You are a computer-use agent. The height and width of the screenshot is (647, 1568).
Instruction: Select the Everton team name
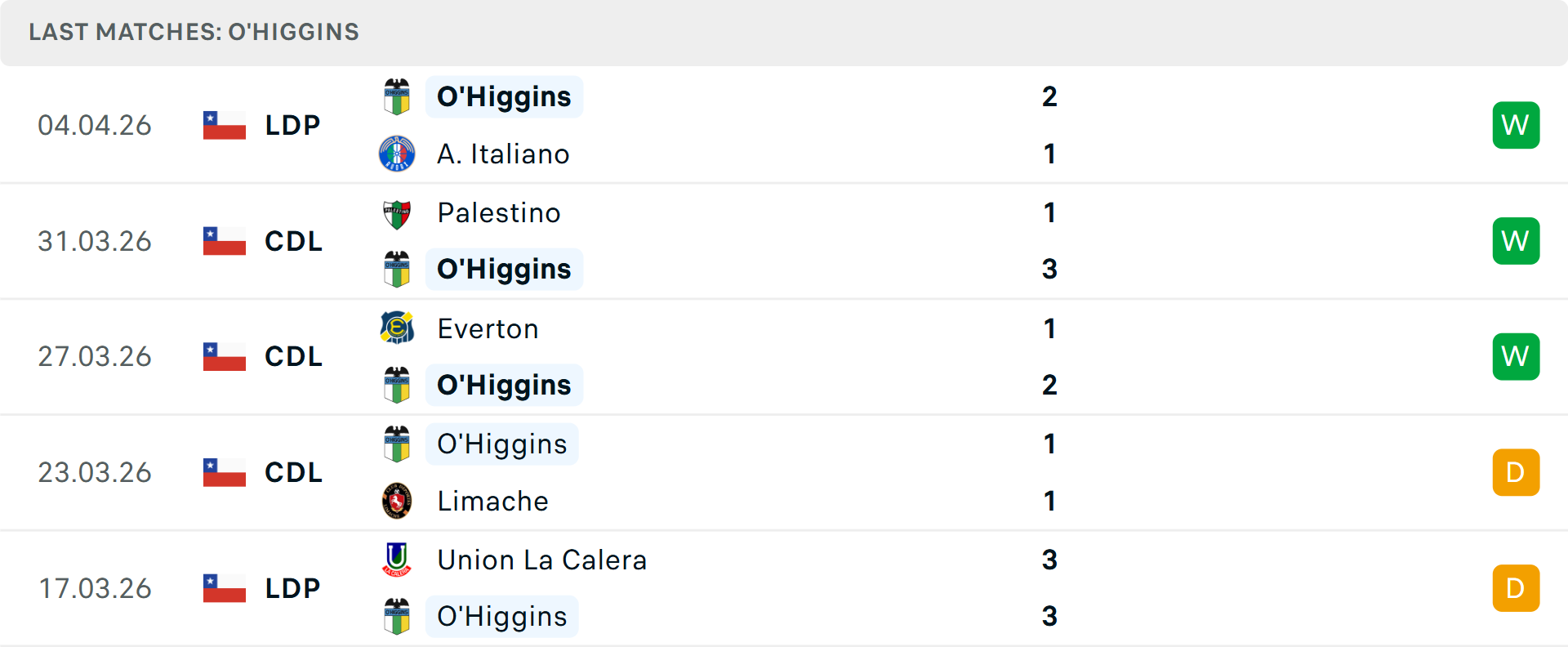(488, 328)
